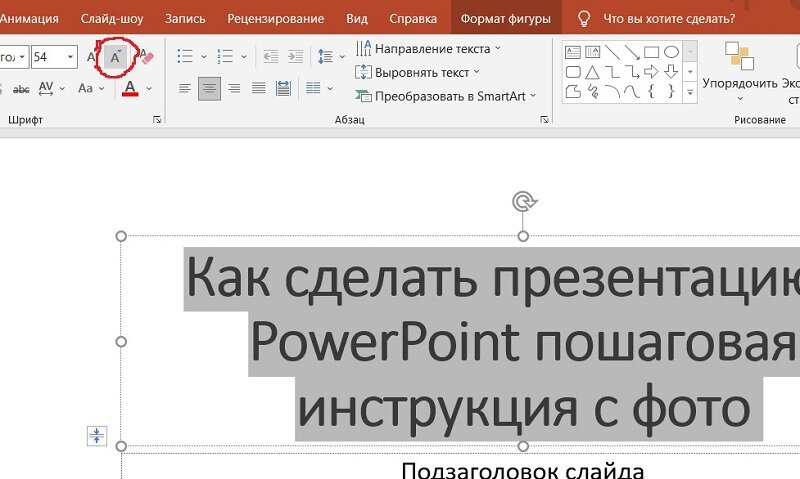Move to the next shapes gallery row
800x479 pixels.
pyautogui.click(x=690, y=72)
